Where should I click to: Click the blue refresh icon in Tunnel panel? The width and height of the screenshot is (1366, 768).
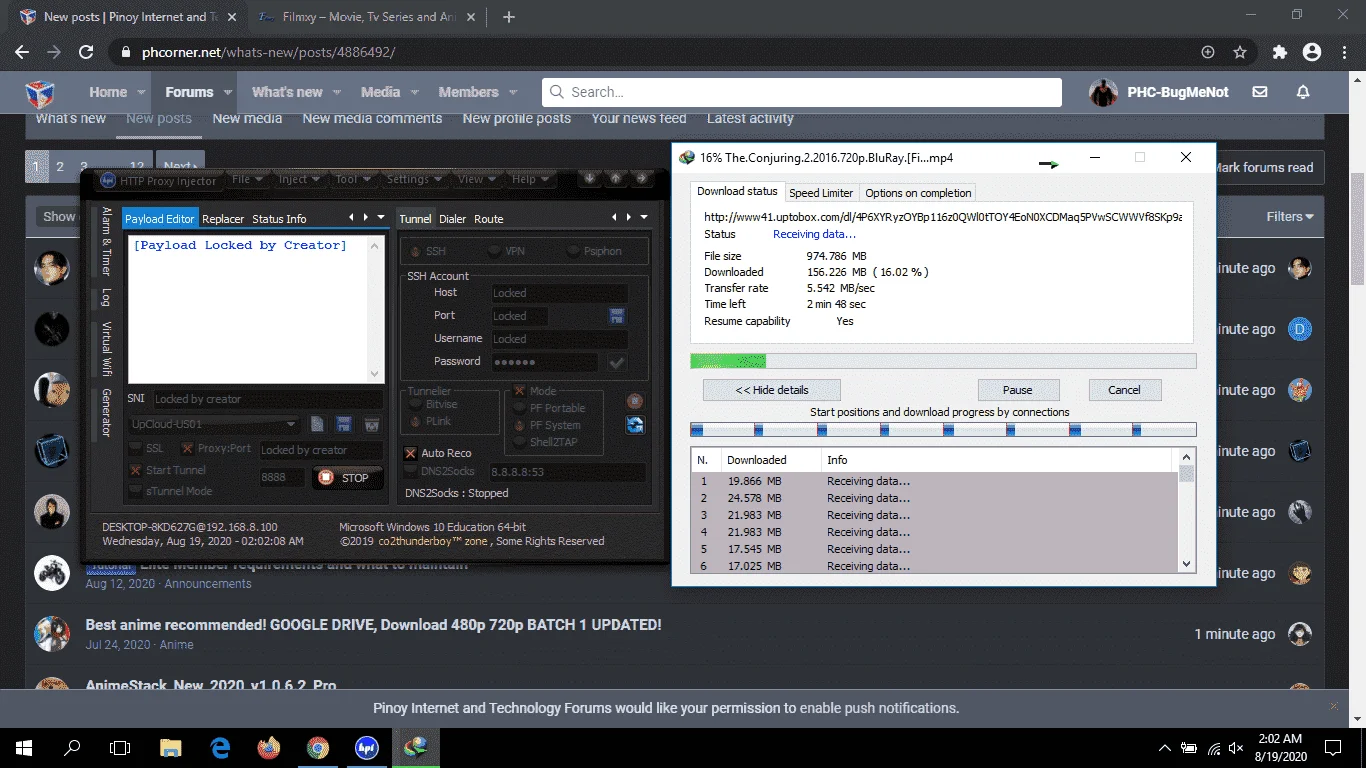(635, 425)
